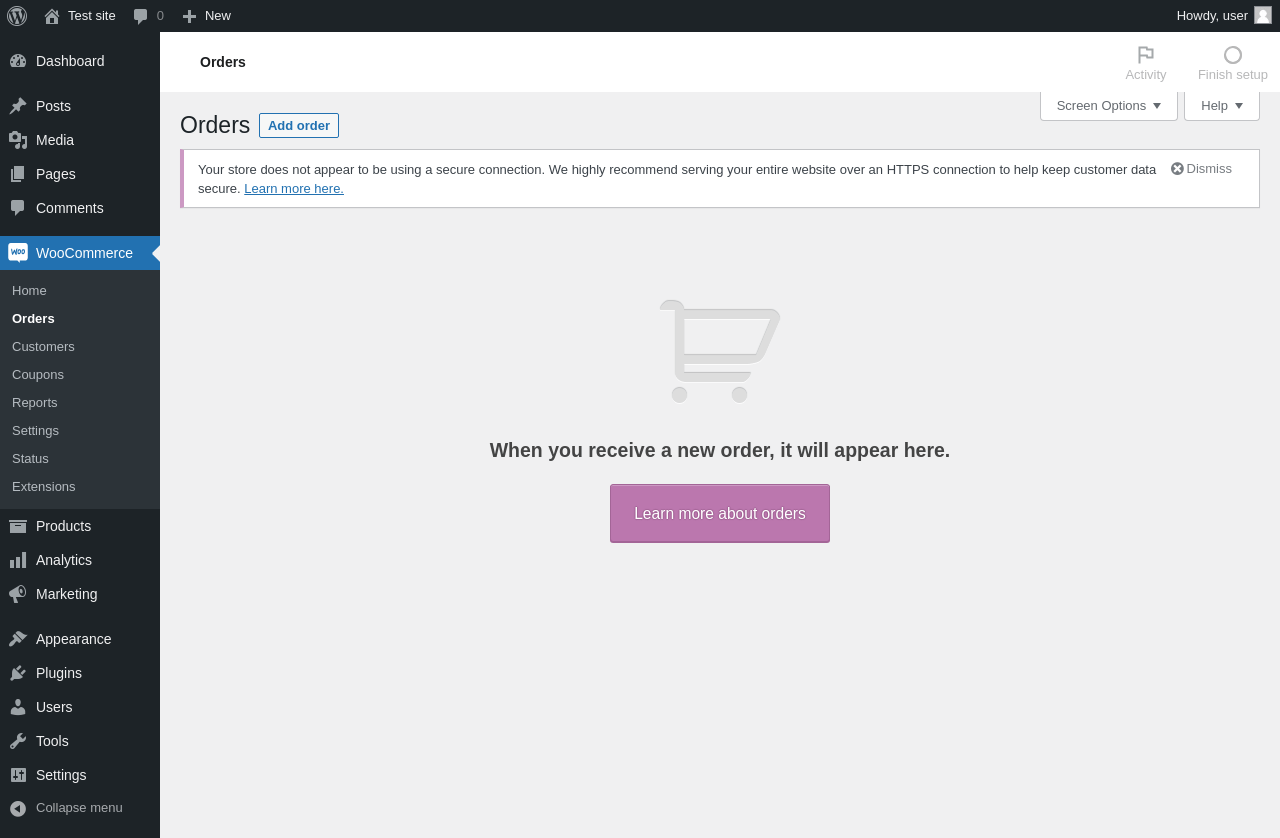Open the Marketing menu label
The image size is (1280, 838).
coord(67,594)
